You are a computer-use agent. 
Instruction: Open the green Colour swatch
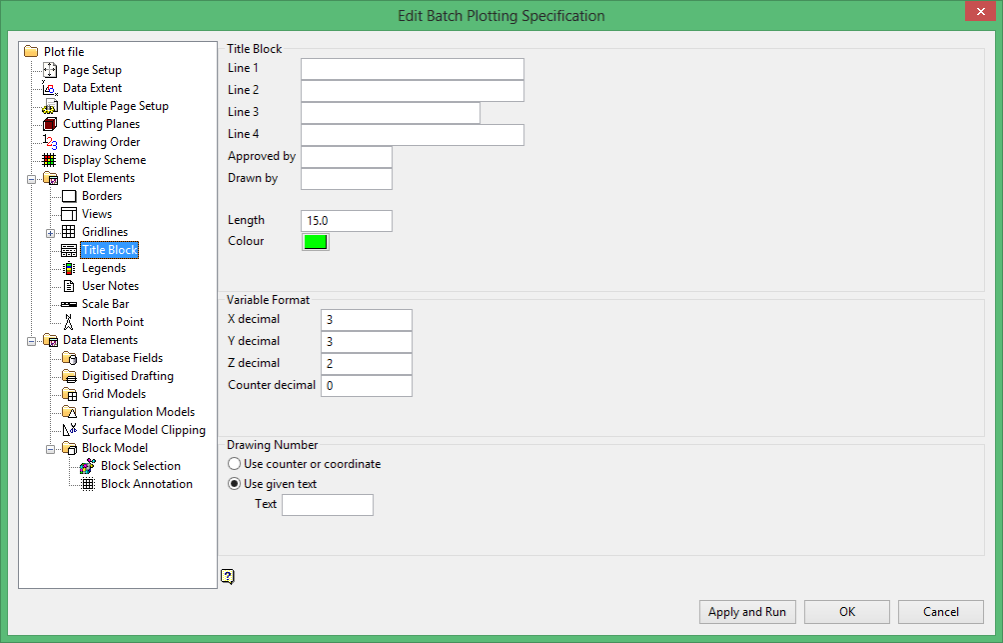point(315,242)
